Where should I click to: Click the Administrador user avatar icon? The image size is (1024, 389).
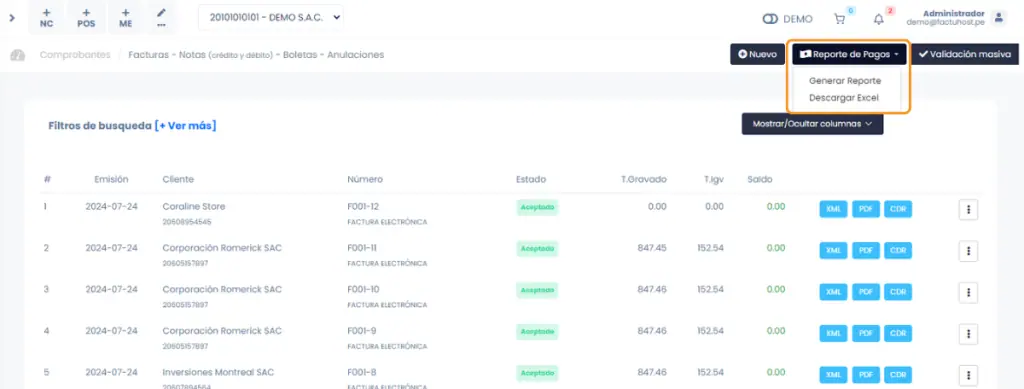(999, 18)
